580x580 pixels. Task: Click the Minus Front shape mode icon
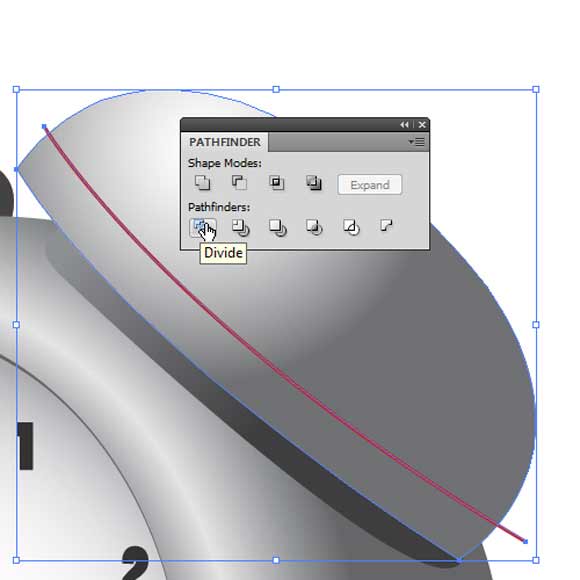coord(239,183)
